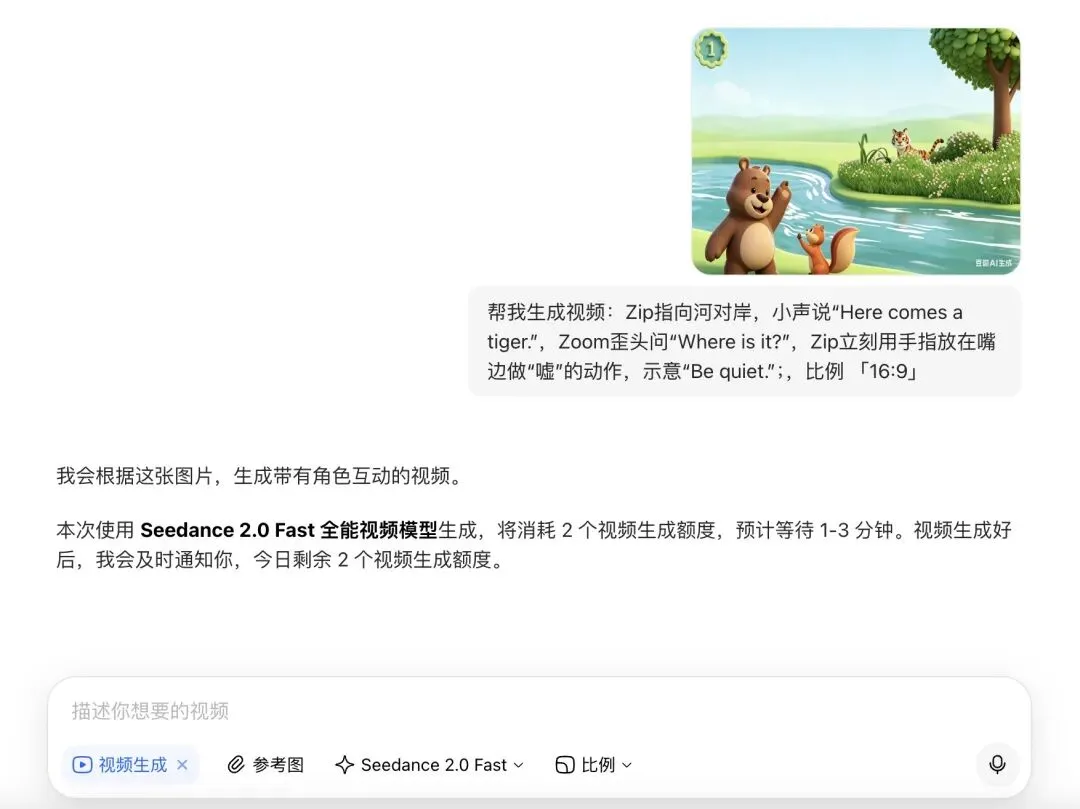Focus the 描述你想要的视频 input field
The image size is (1080, 809).
(x=539, y=711)
